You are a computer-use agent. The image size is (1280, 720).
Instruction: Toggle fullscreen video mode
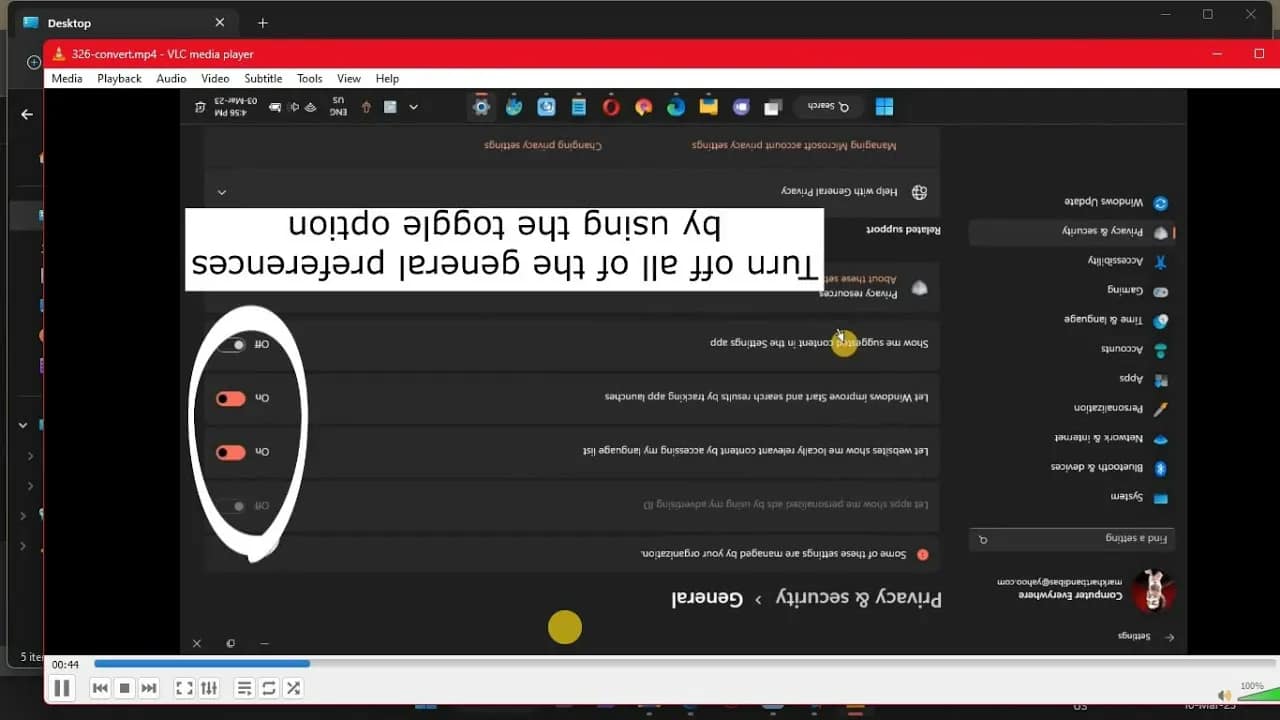point(183,688)
